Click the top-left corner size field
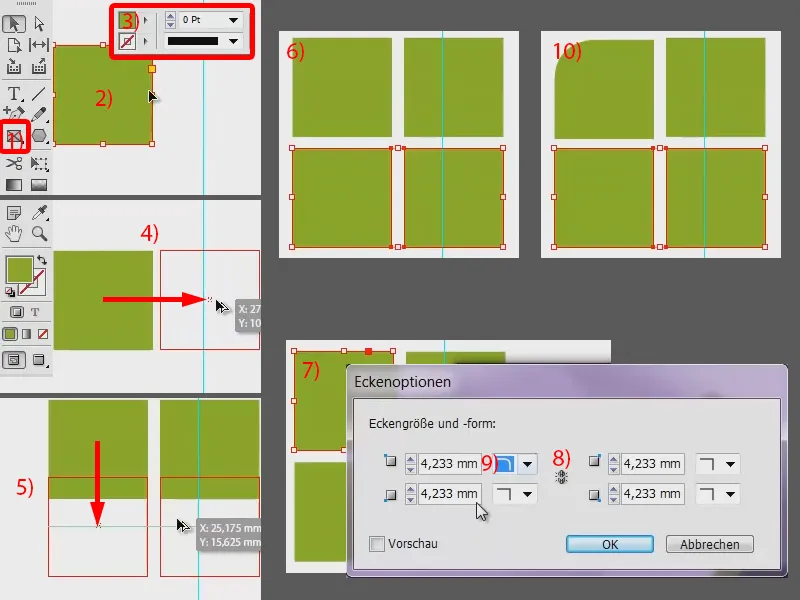This screenshot has width=800, height=600. 449,464
